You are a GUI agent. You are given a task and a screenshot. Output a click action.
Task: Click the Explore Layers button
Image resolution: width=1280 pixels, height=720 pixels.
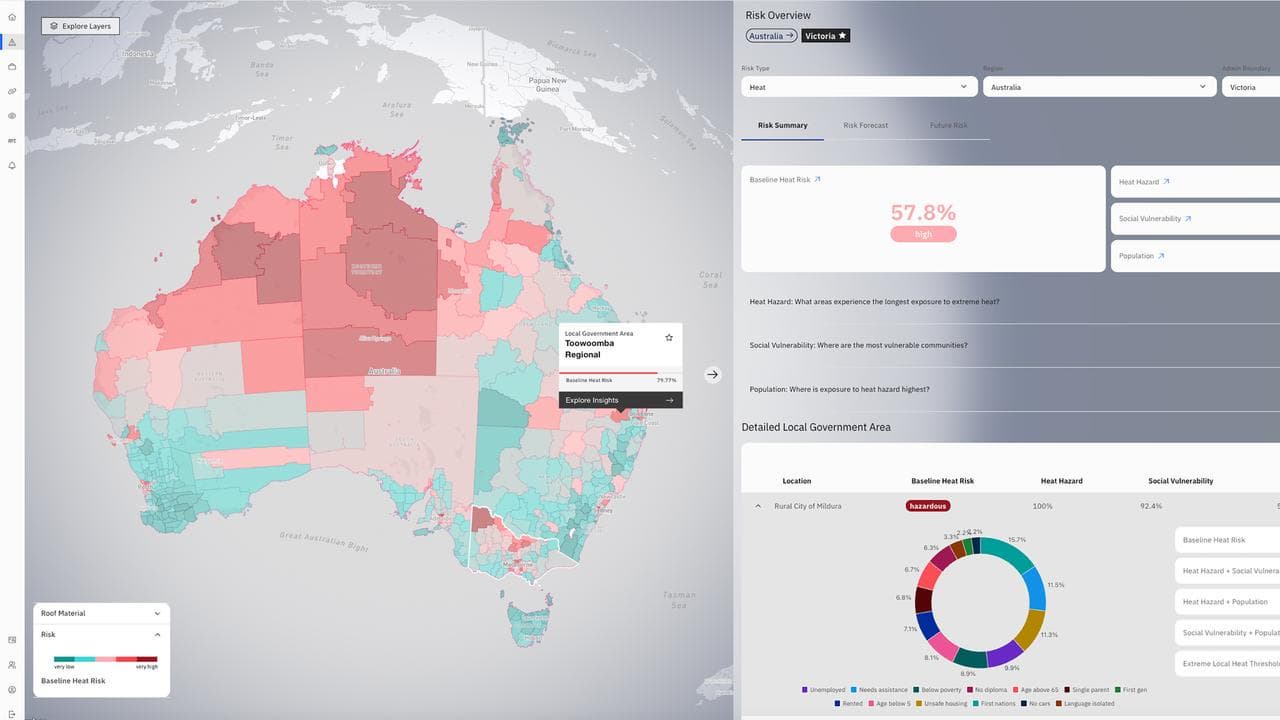[80, 26]
